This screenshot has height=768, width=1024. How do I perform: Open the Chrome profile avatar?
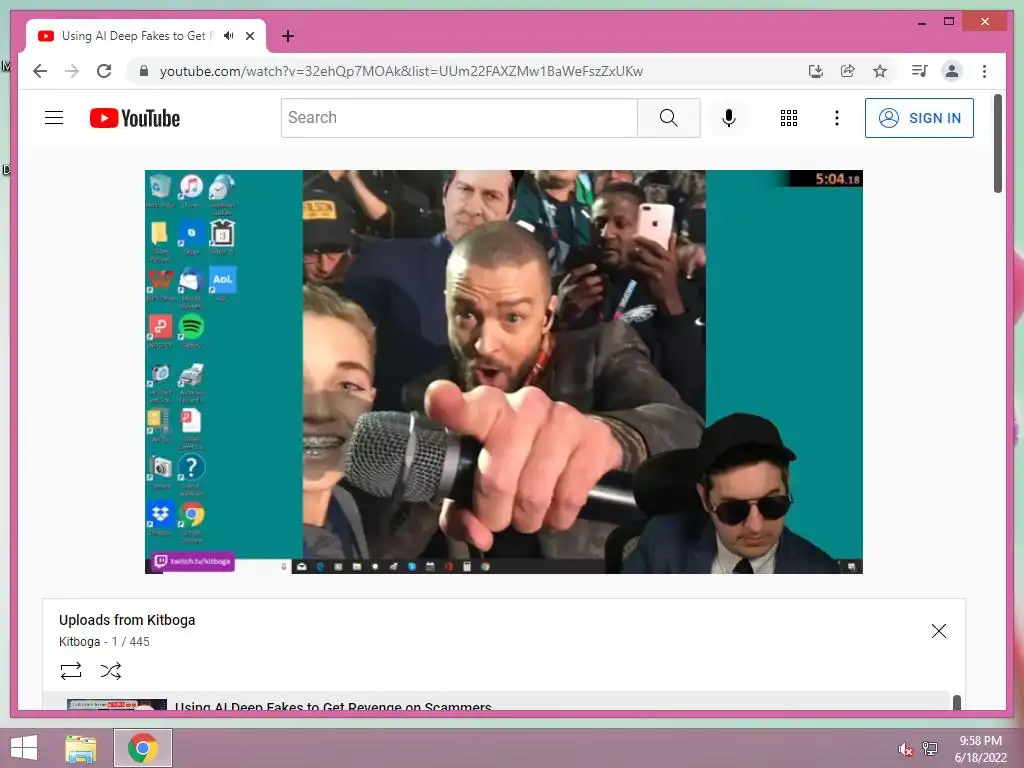tap(952, 71)
